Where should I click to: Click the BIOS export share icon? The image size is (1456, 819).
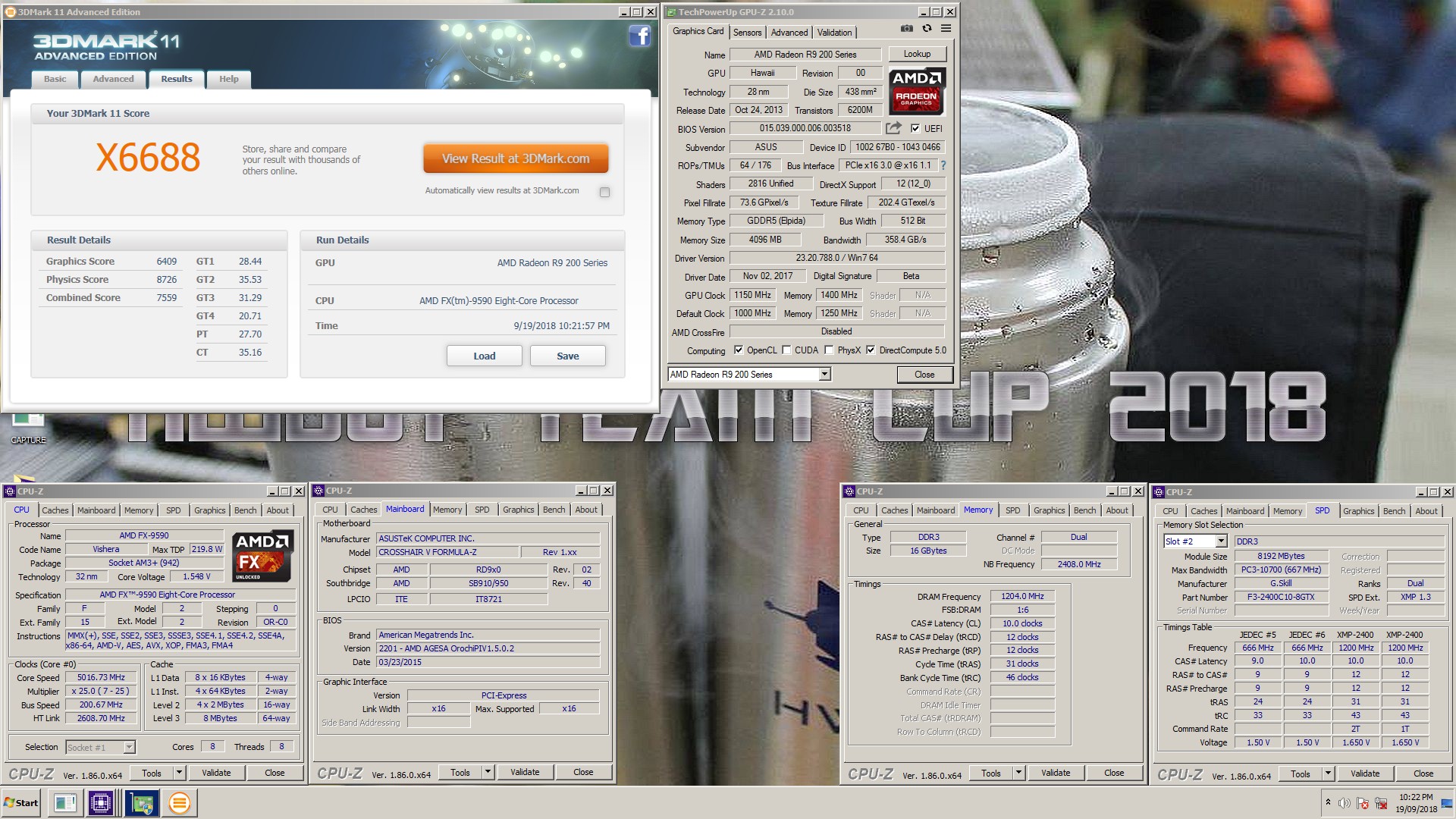894,128
